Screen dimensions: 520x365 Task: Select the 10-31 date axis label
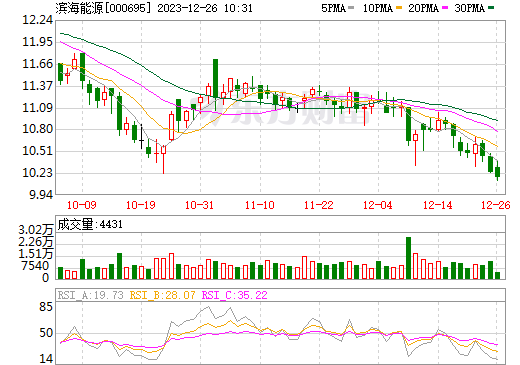[x=199, y=205]
